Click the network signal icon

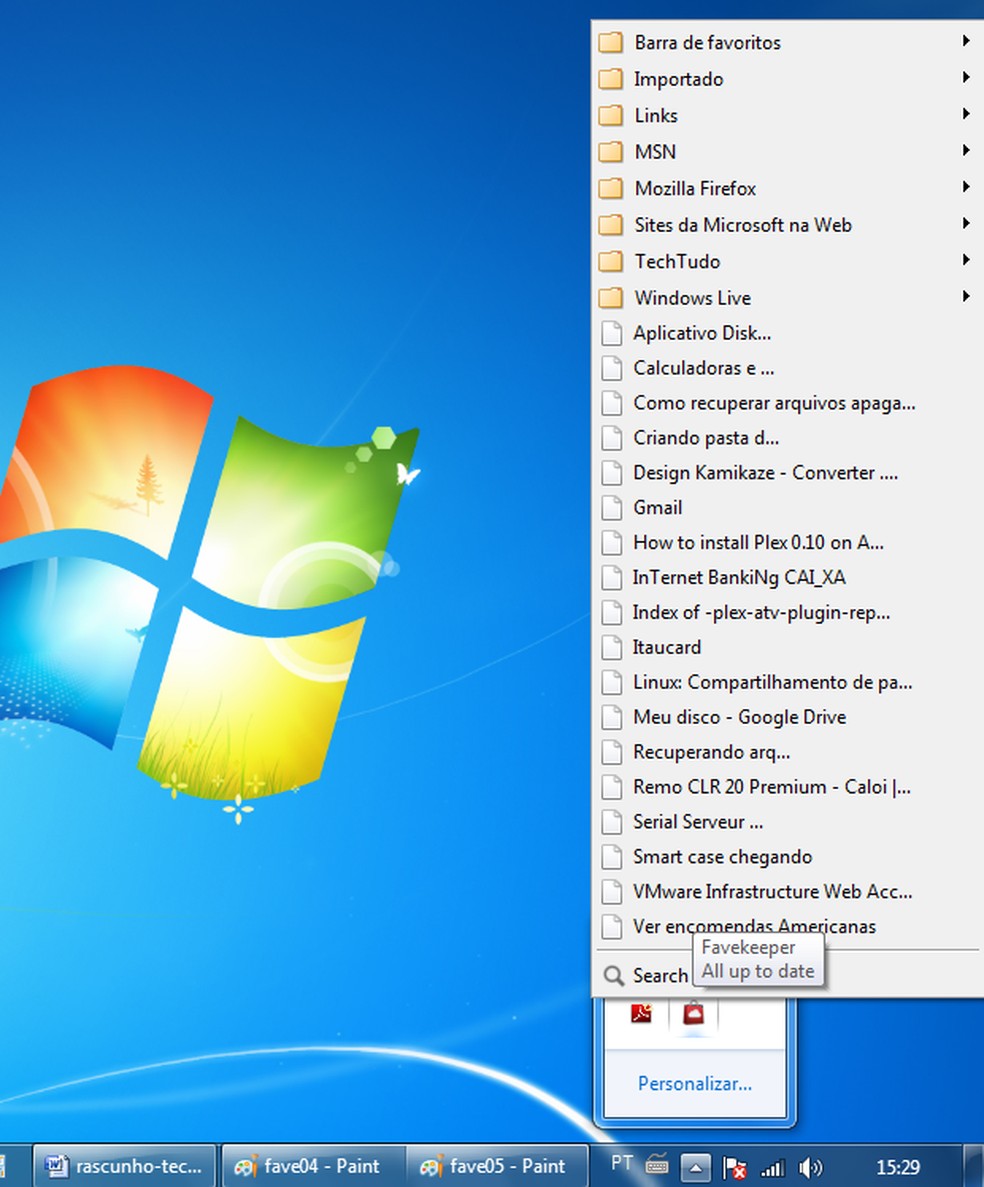click(x=772, y=1166)
